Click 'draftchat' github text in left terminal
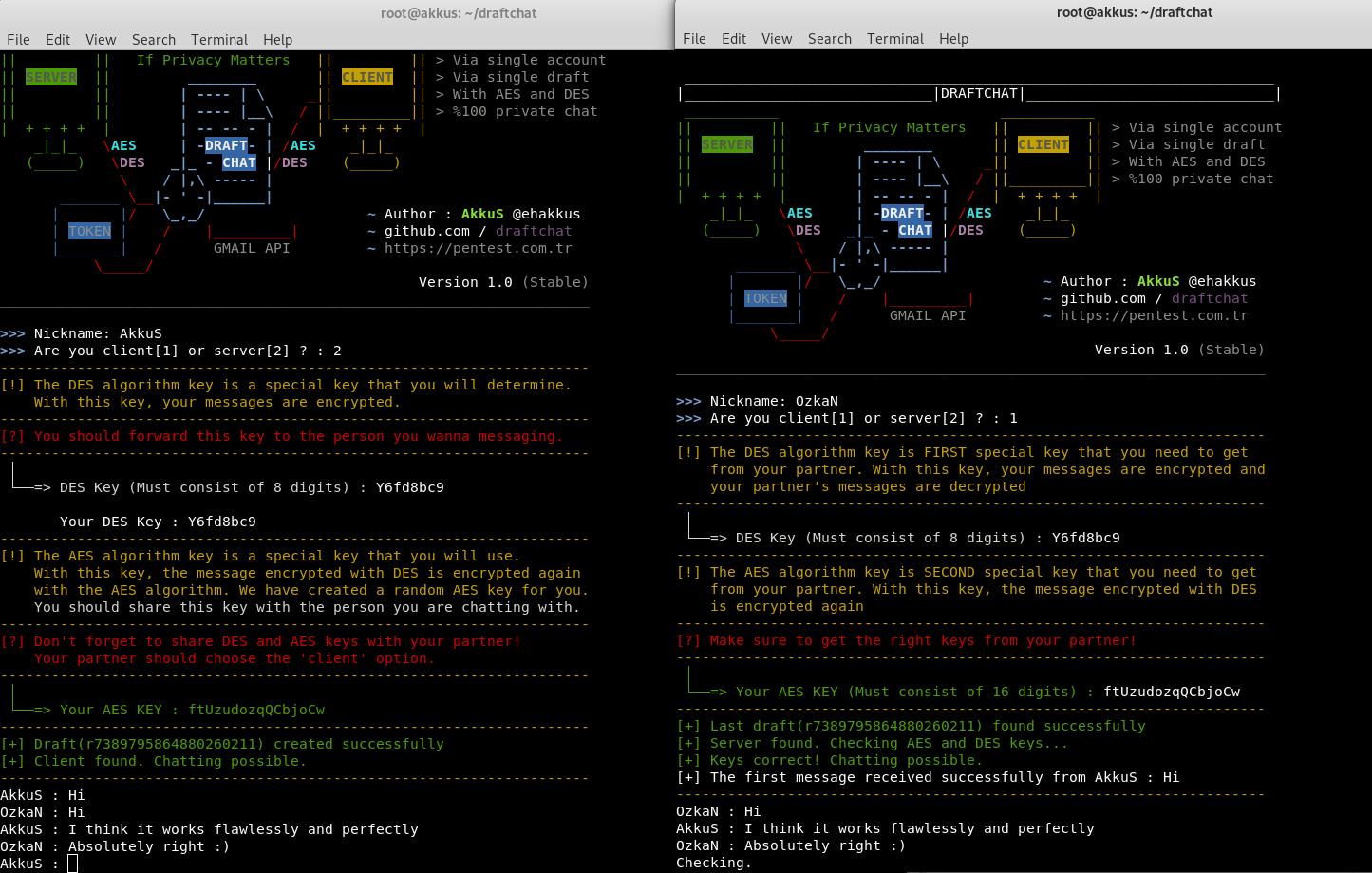 pos(534,231)
